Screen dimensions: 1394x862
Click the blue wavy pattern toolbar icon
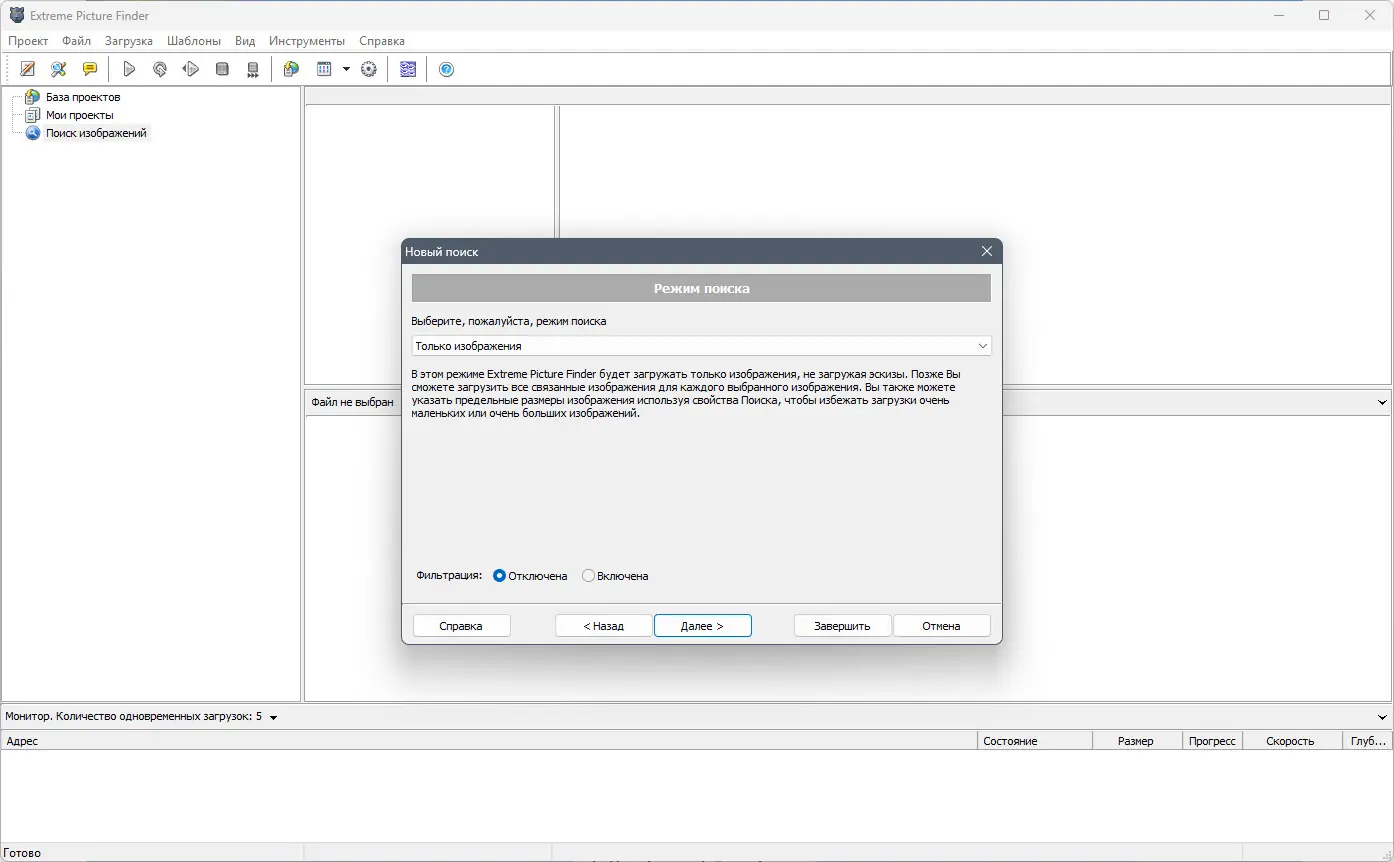[x=408, y=69]
